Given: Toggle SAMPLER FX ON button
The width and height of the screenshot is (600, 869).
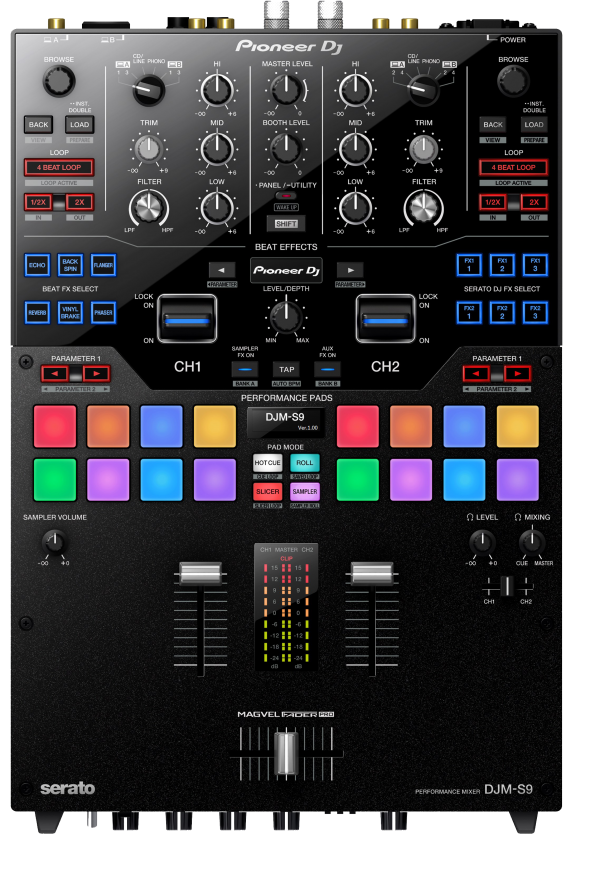Looking at the screenshot, I should pyautogui.click(x=245, y=369).
